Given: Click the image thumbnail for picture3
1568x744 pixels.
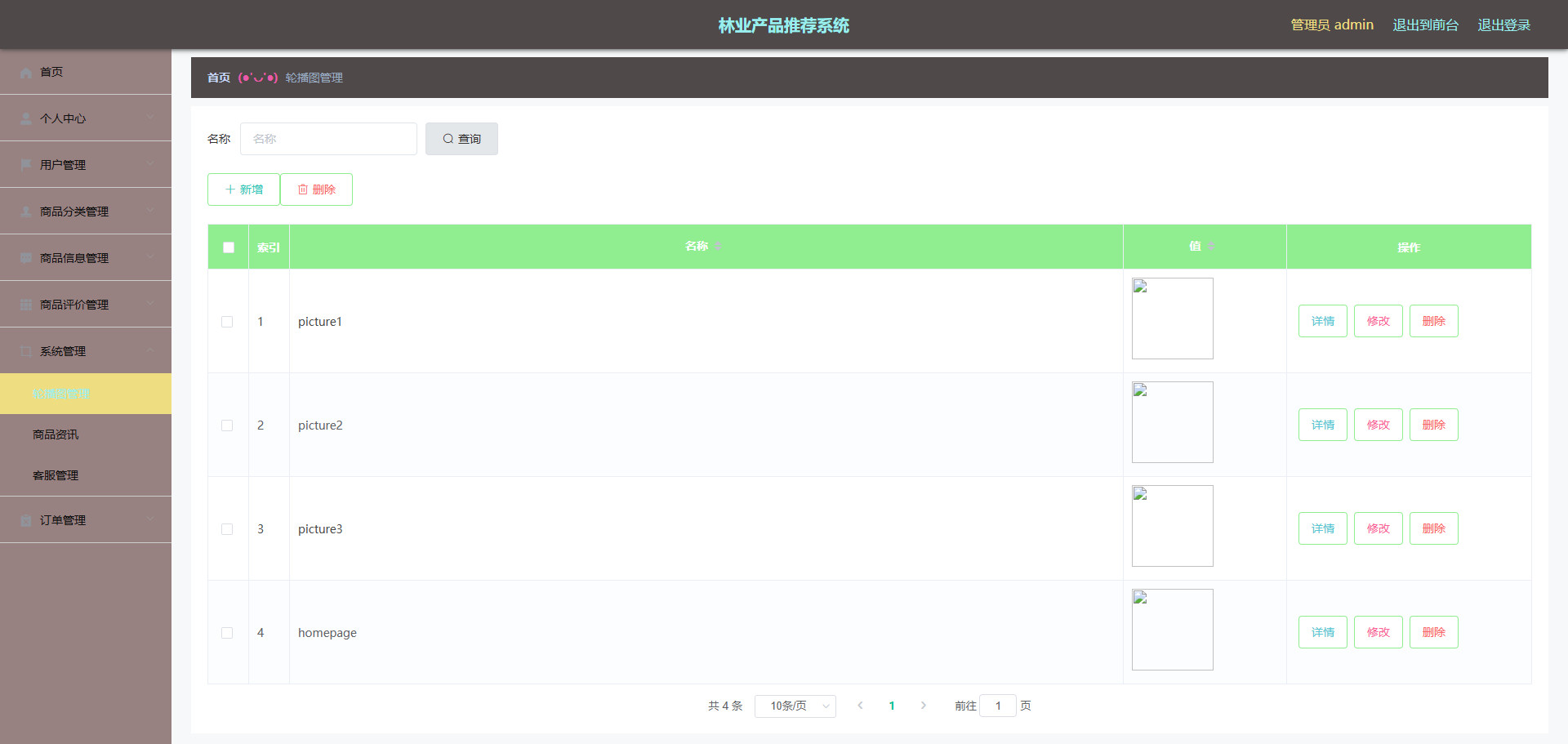Looking at the screenshot, I should (x=1173, y=526).
